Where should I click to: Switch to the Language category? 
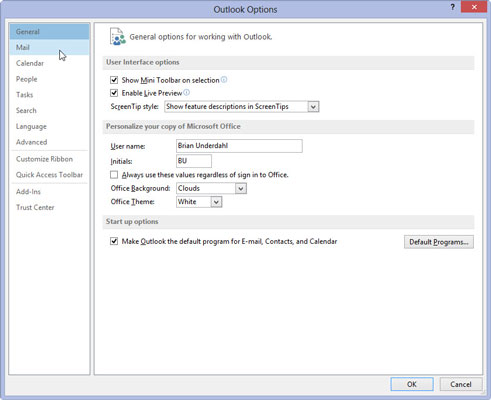click(49, 126)
